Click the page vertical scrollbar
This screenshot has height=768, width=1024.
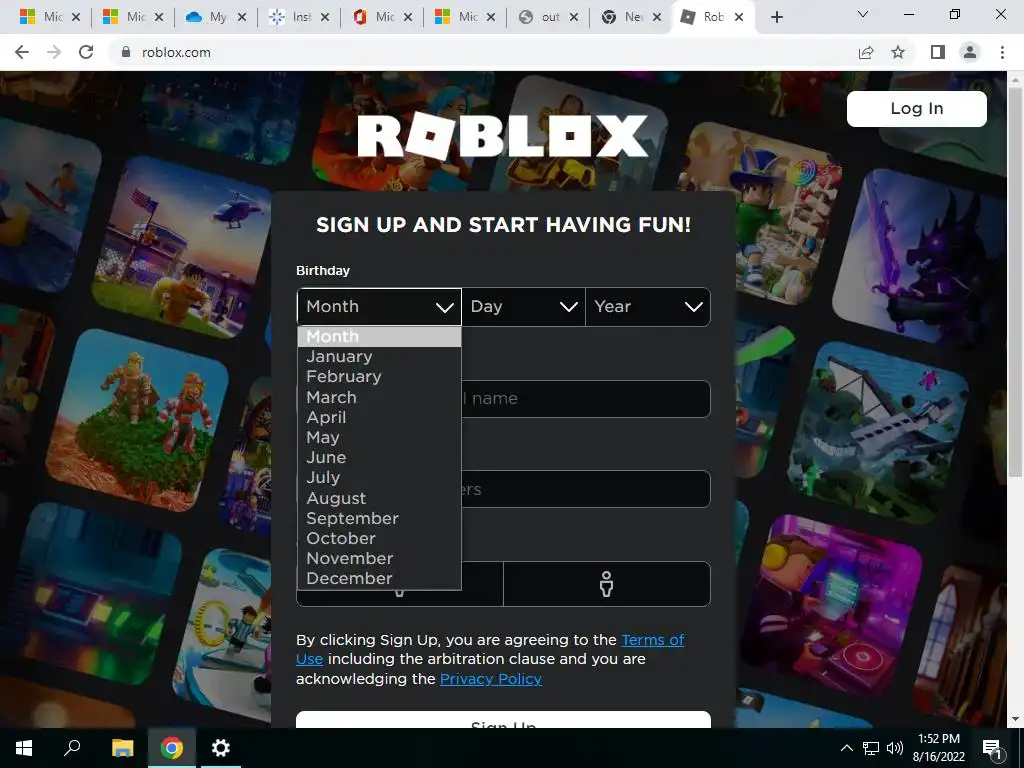[x=1014, y=281]
